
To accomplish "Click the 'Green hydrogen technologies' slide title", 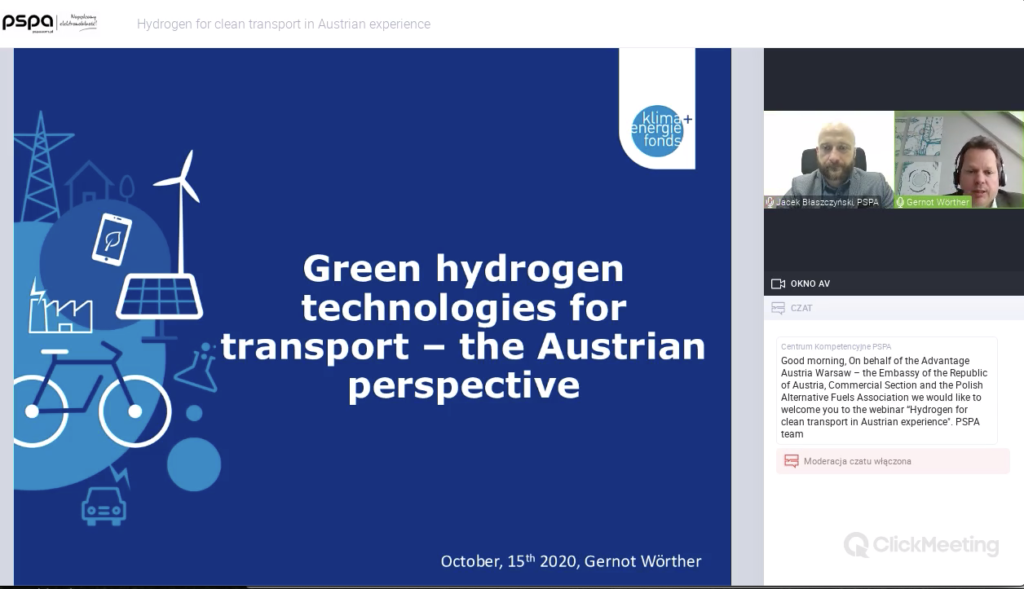I will (463, 326).
